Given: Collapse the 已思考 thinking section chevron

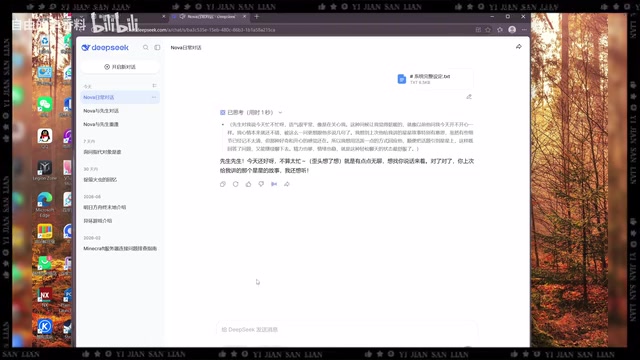Looking at the screenshot, I should 280,112.
